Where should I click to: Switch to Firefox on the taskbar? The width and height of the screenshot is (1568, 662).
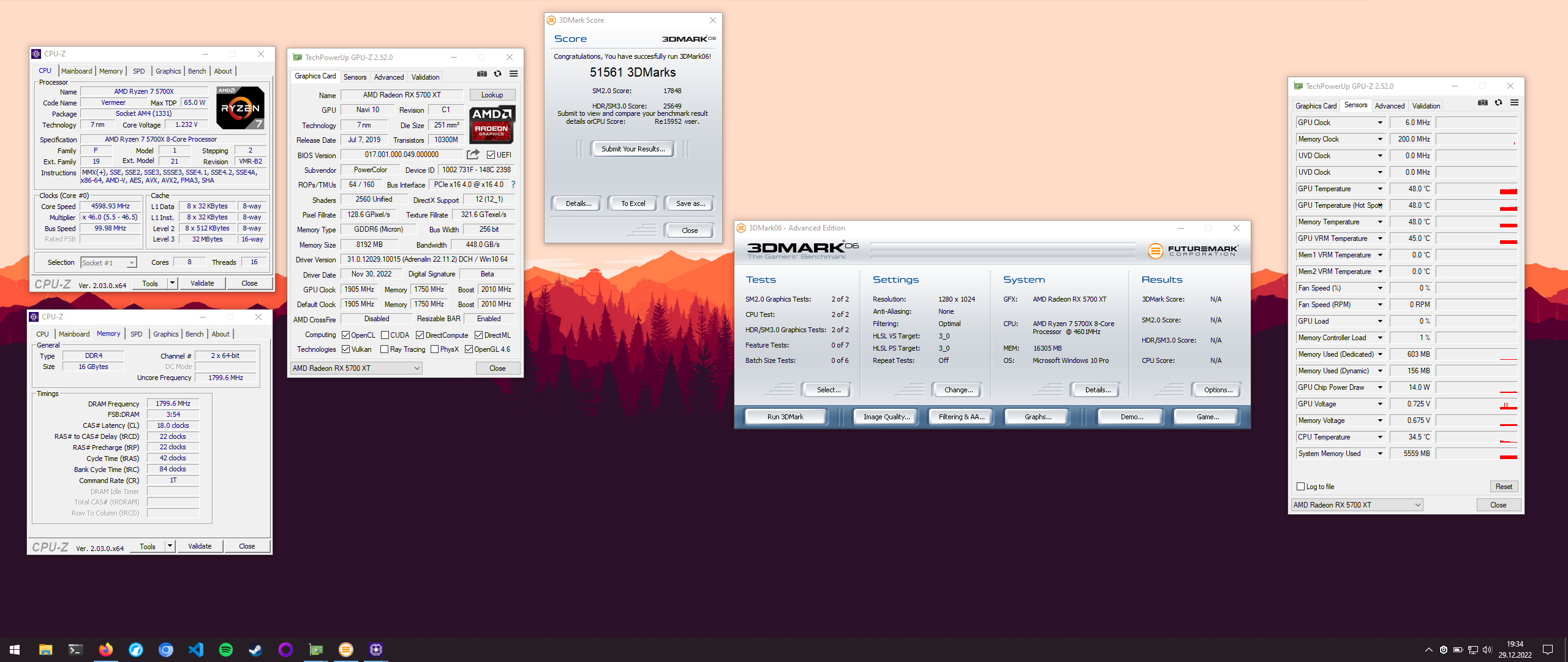(105, 650)
